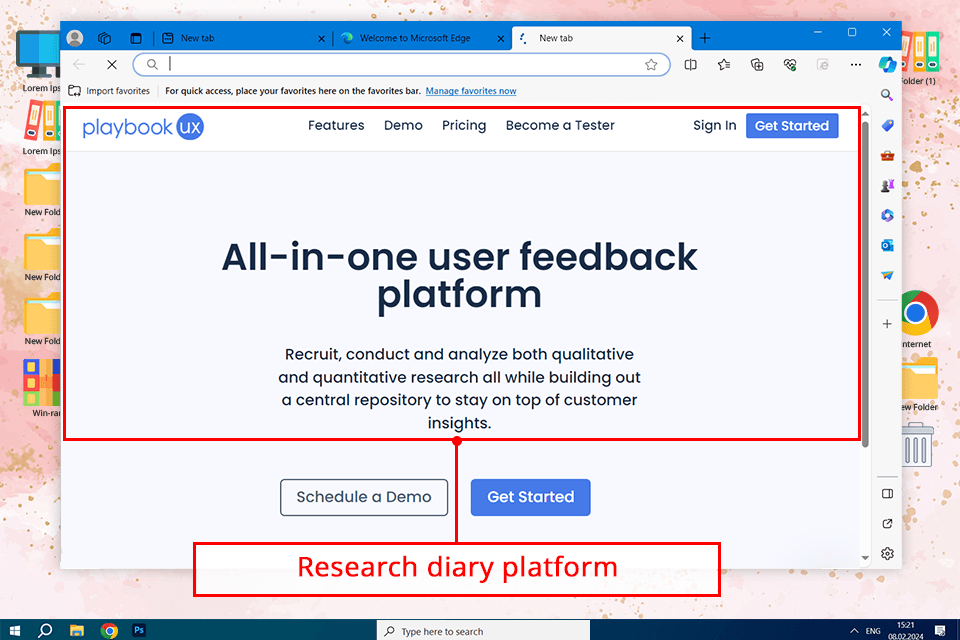Viewport: 960px width, 640px height.
Task: Open Settings and more ellipsis menu
Action: coord(856,64)
